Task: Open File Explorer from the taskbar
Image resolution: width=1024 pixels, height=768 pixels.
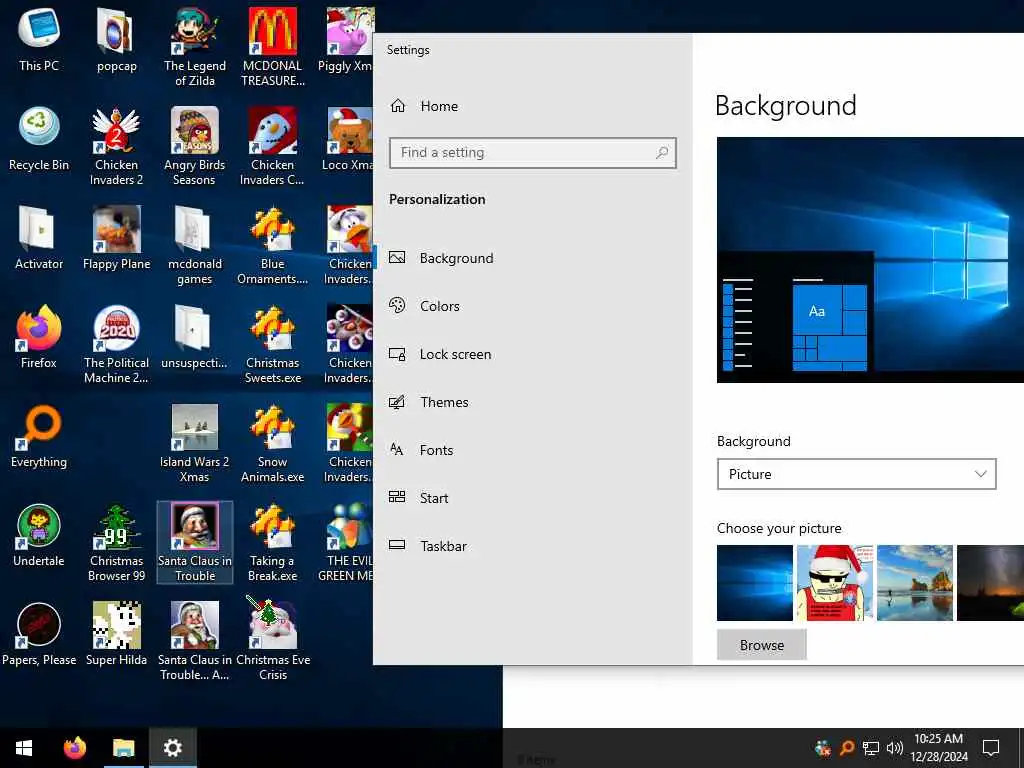Action: click(123, 748)
